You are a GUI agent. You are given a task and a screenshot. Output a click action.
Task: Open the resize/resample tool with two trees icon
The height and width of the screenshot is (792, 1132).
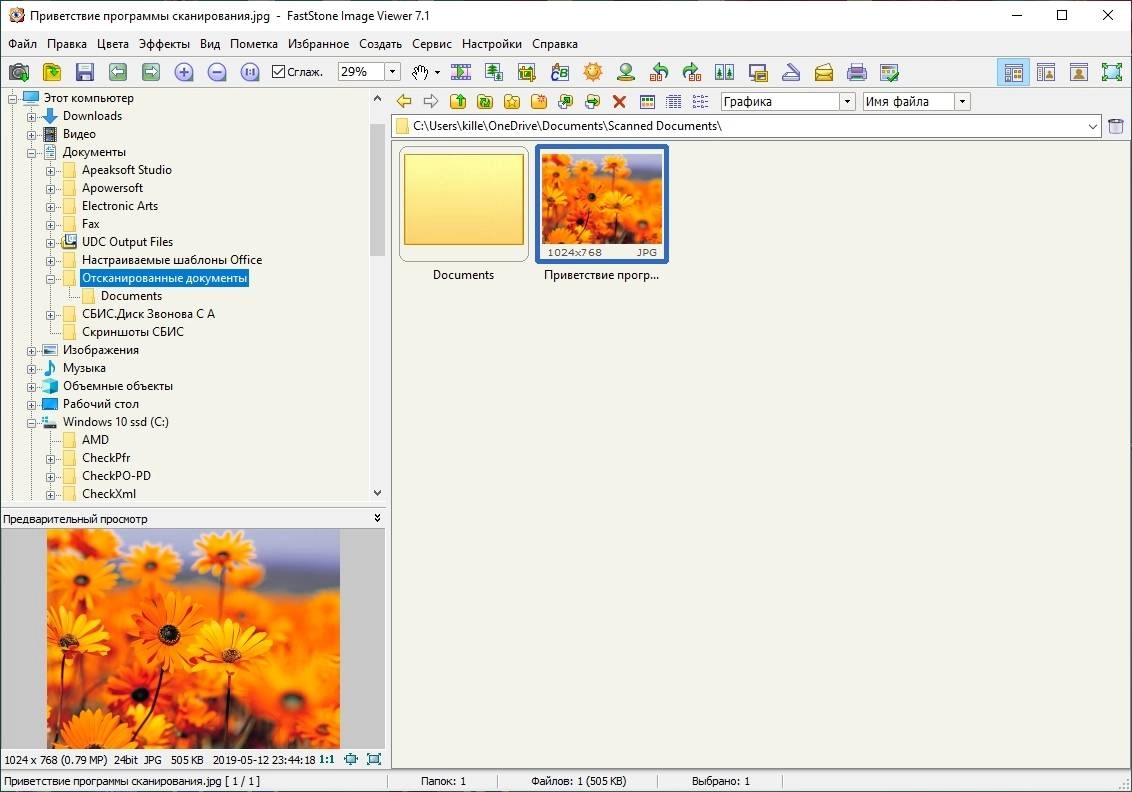(494, 72)
